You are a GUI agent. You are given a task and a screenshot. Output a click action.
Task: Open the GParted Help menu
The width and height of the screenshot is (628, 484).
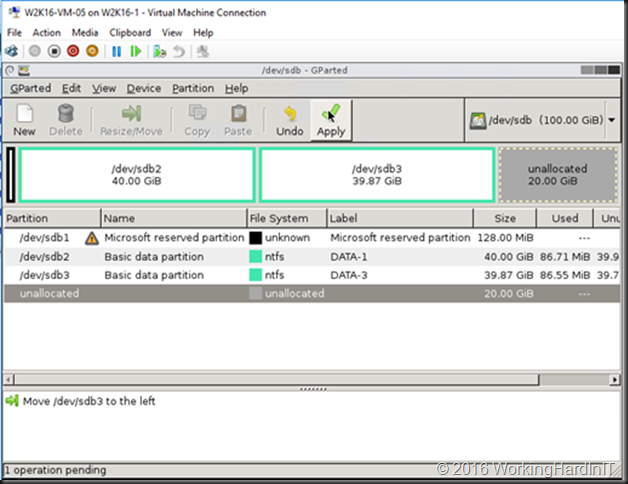(x=236, y=88)
